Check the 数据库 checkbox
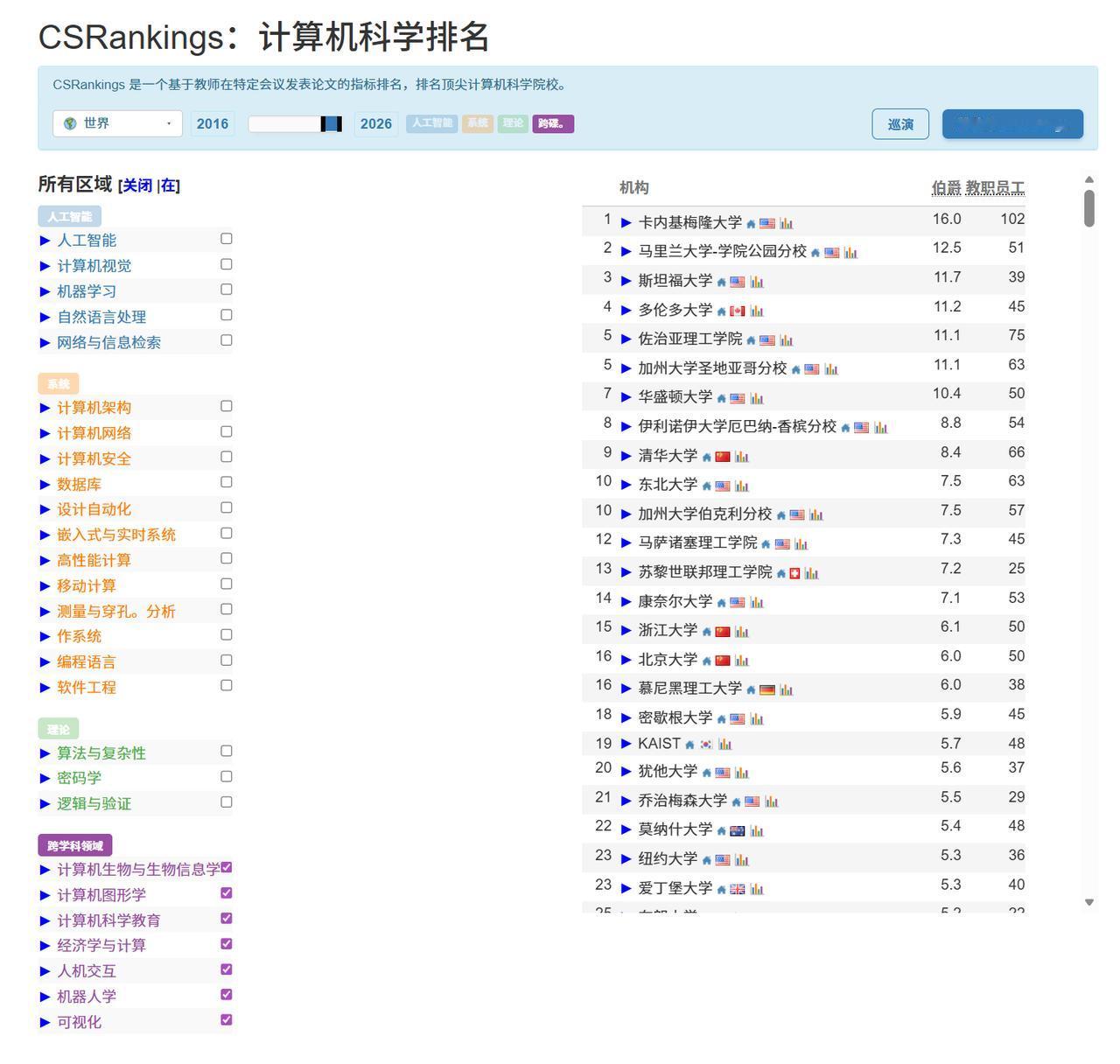The image size is (1120, 1064). tap(227, 482)
